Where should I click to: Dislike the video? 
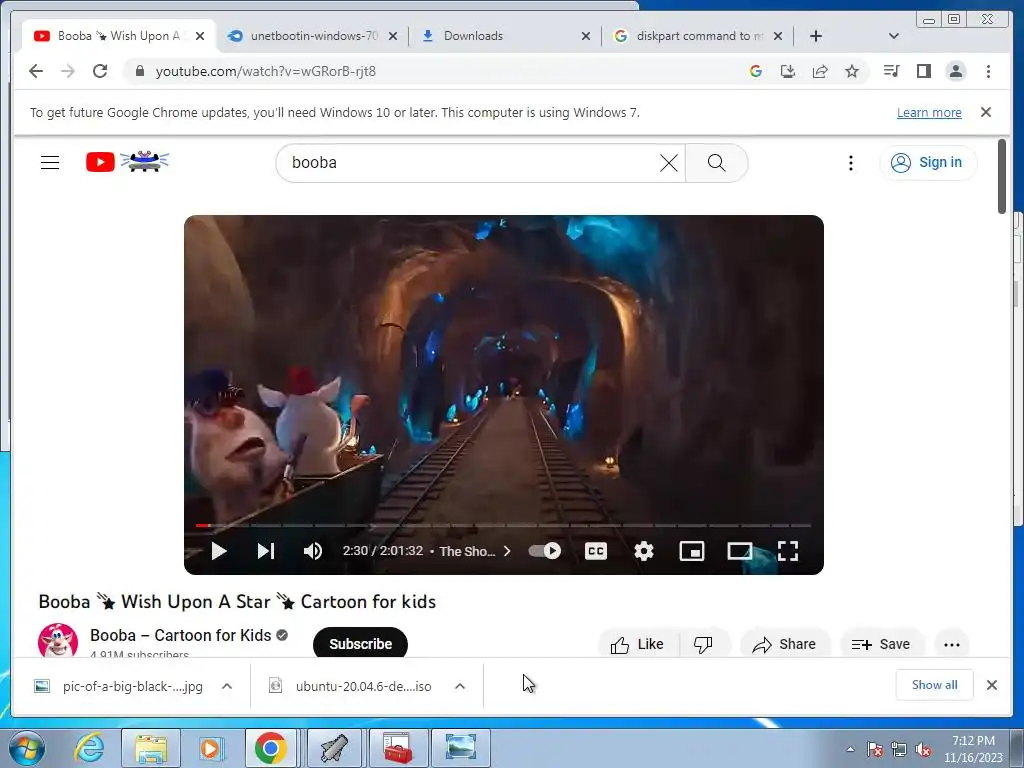704,644
